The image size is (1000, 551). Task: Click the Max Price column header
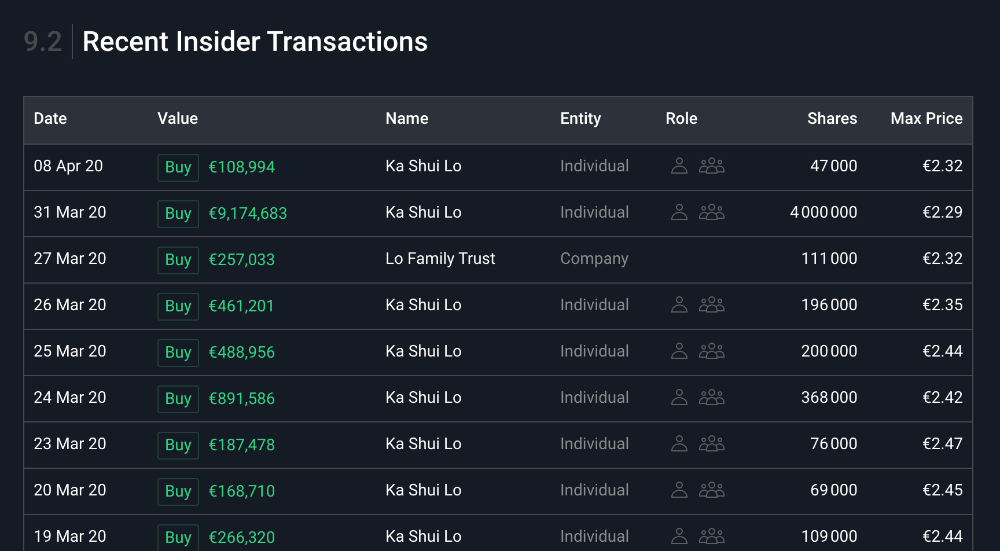tap(926, 118)
